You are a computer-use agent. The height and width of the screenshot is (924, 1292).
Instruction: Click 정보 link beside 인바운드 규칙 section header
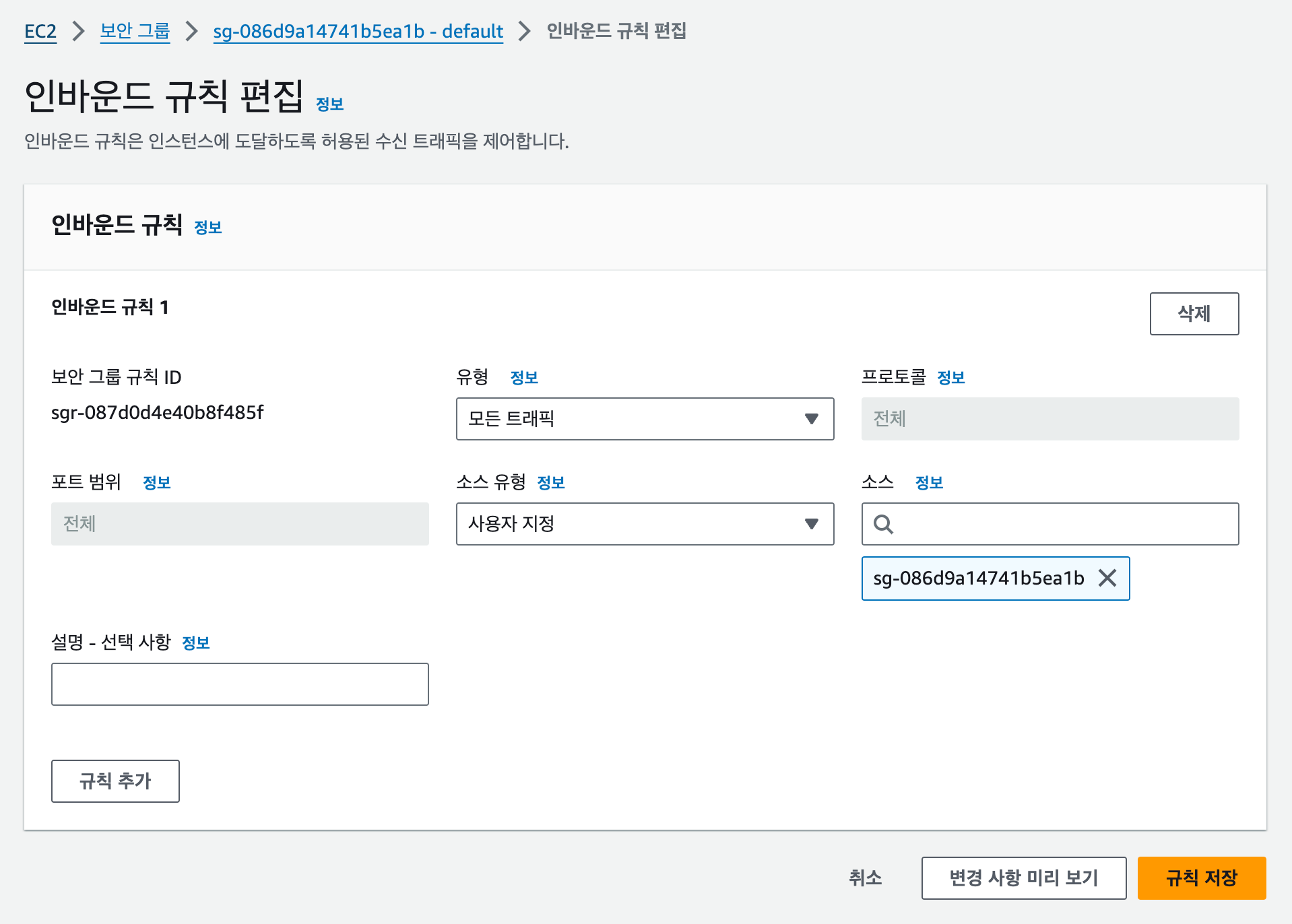pyautogui.click(x=207, y=228)
